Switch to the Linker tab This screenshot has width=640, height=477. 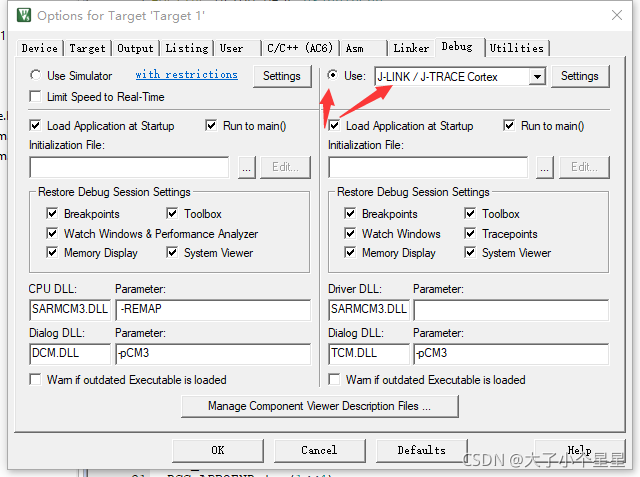(x=411, y=48)
